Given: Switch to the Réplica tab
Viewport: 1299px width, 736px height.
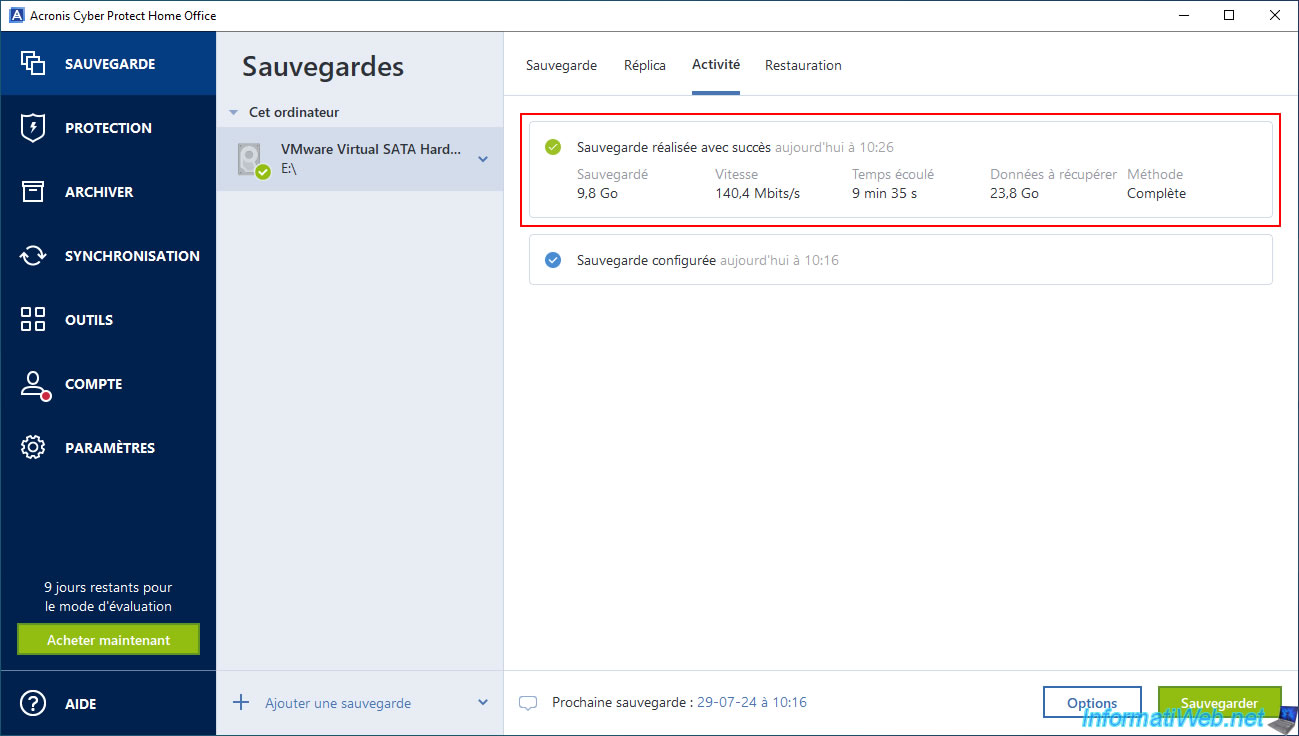Looking at the screenshot, I should pyautogui.click(x=644, y=65).
